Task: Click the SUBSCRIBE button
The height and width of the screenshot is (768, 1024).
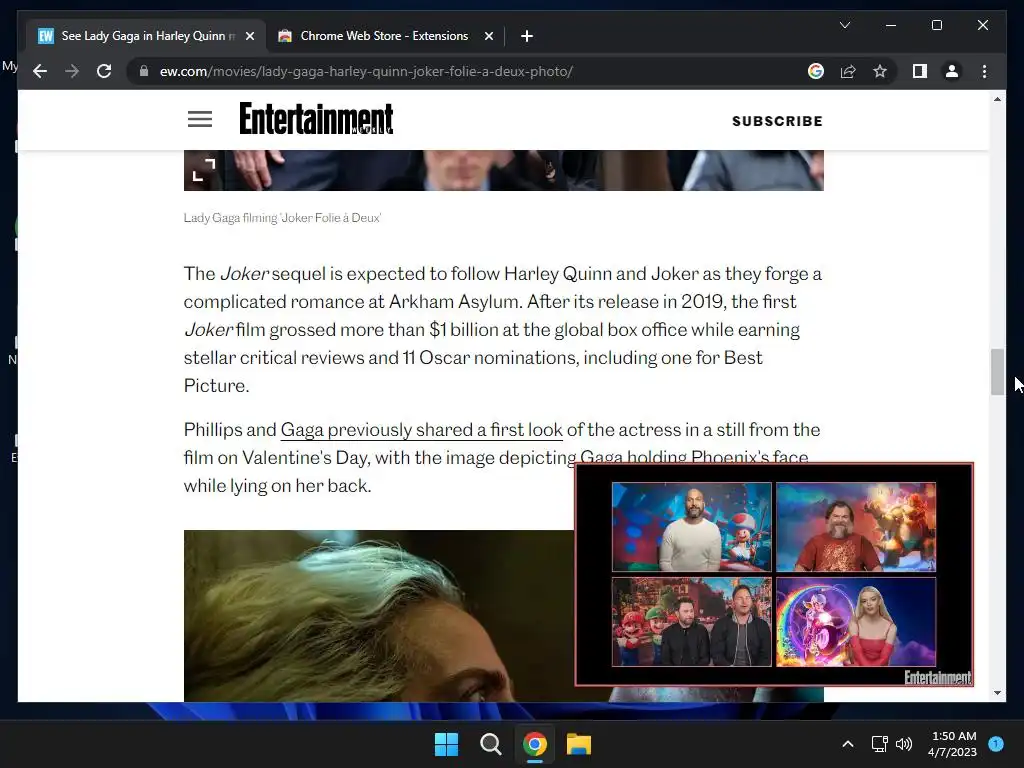Action: 777,121
